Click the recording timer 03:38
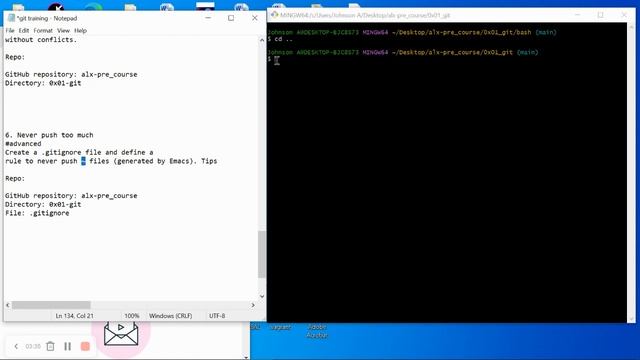This screenshot has height=360, width=640. 33,347
